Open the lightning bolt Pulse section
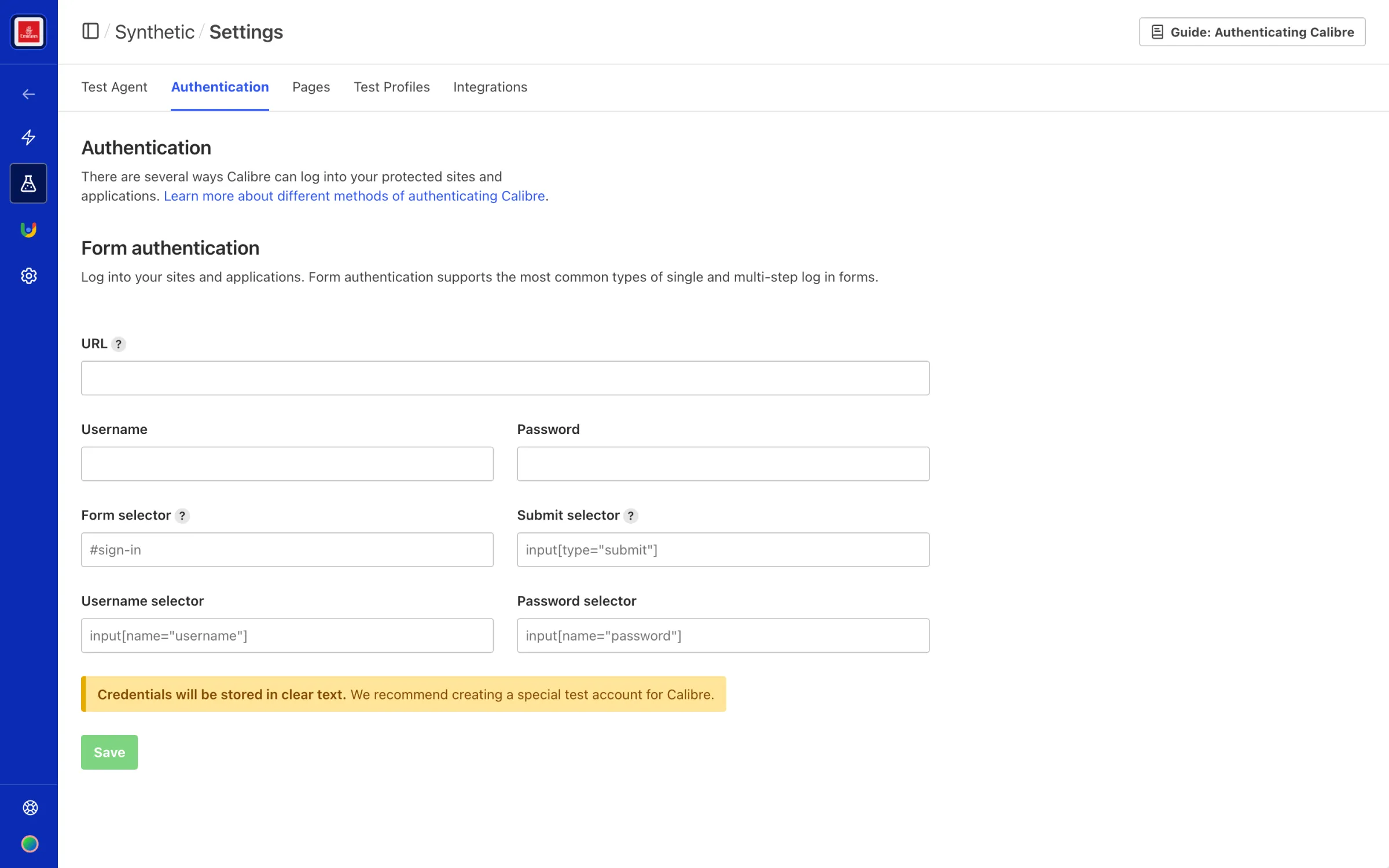Image resolution: width=1389 pixels, height=868 pixels. point(28,137)
